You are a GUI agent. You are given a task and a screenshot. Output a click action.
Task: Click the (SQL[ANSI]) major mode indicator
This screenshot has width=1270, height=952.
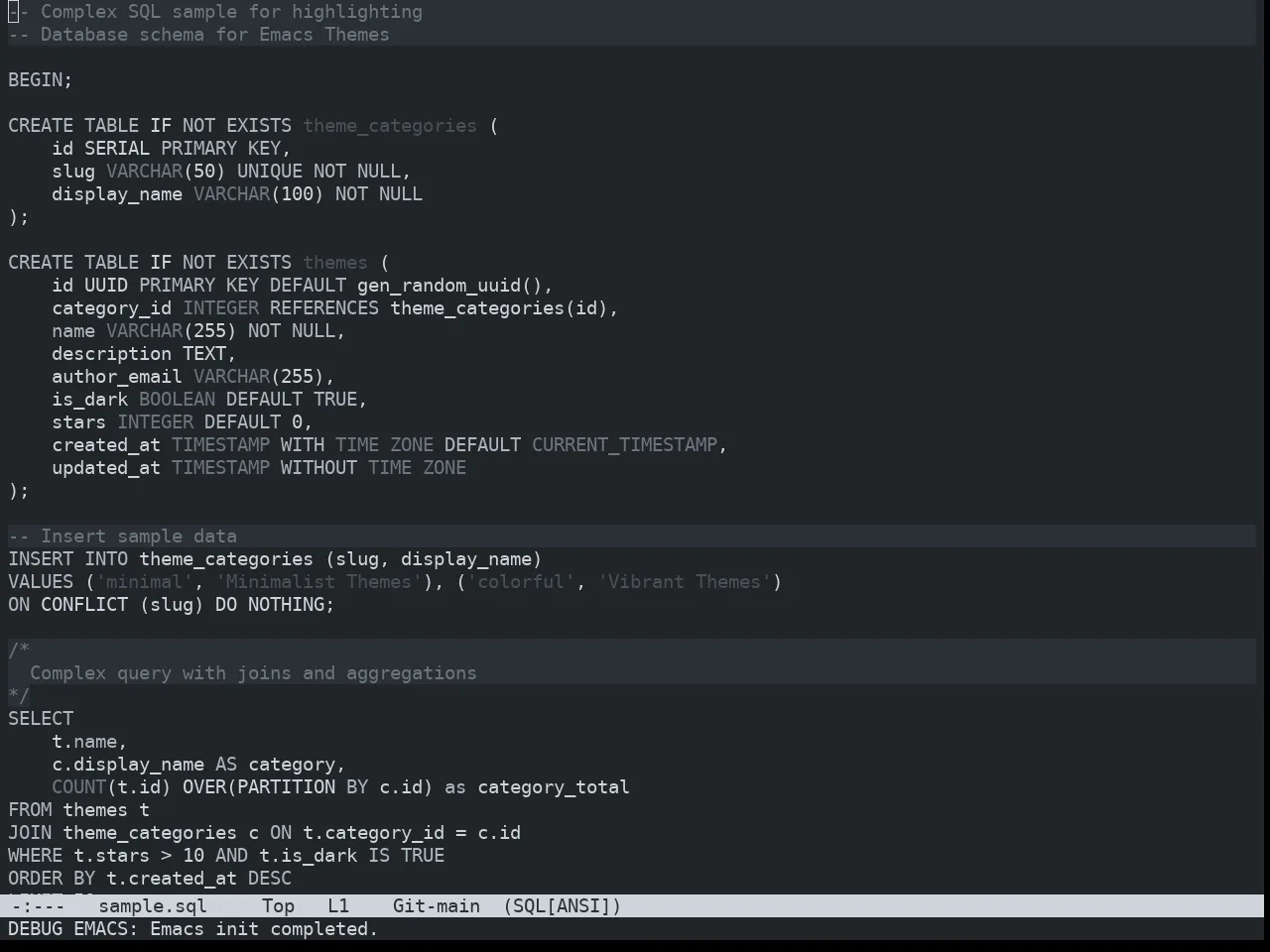(562, 905)
